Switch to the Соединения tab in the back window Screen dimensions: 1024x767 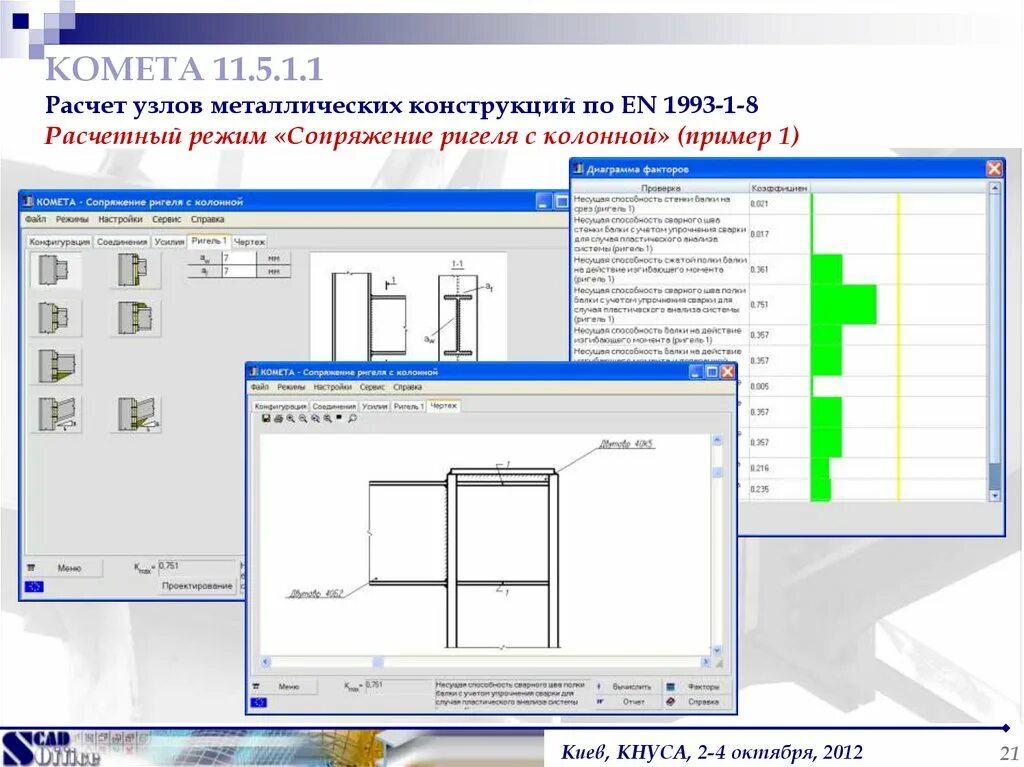tap(122, 242)
